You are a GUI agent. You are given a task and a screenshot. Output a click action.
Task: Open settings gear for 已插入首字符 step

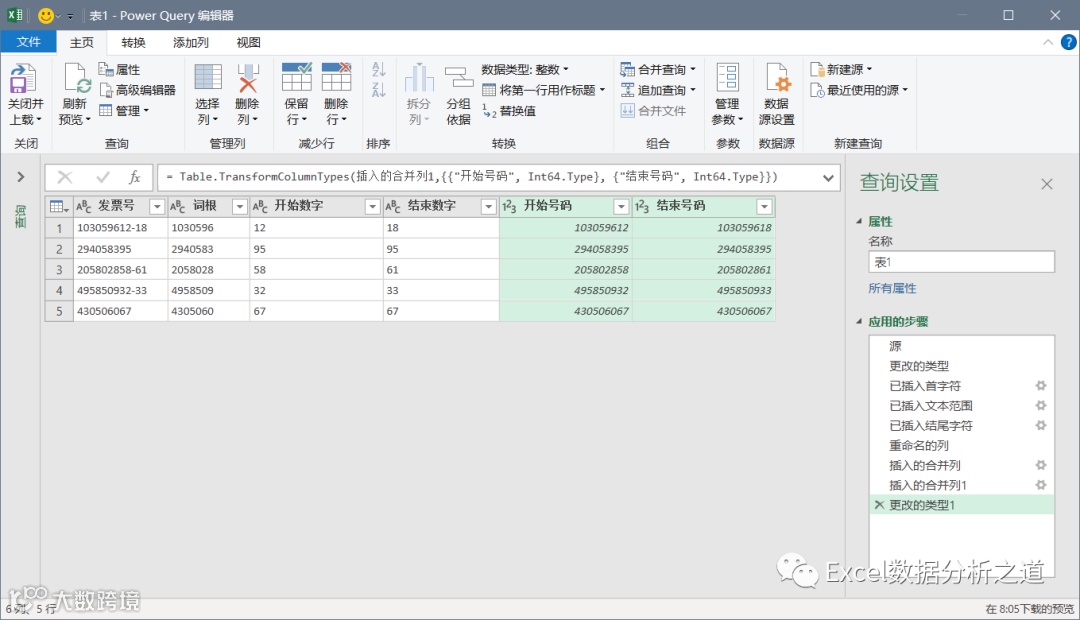coord(1041,386)
